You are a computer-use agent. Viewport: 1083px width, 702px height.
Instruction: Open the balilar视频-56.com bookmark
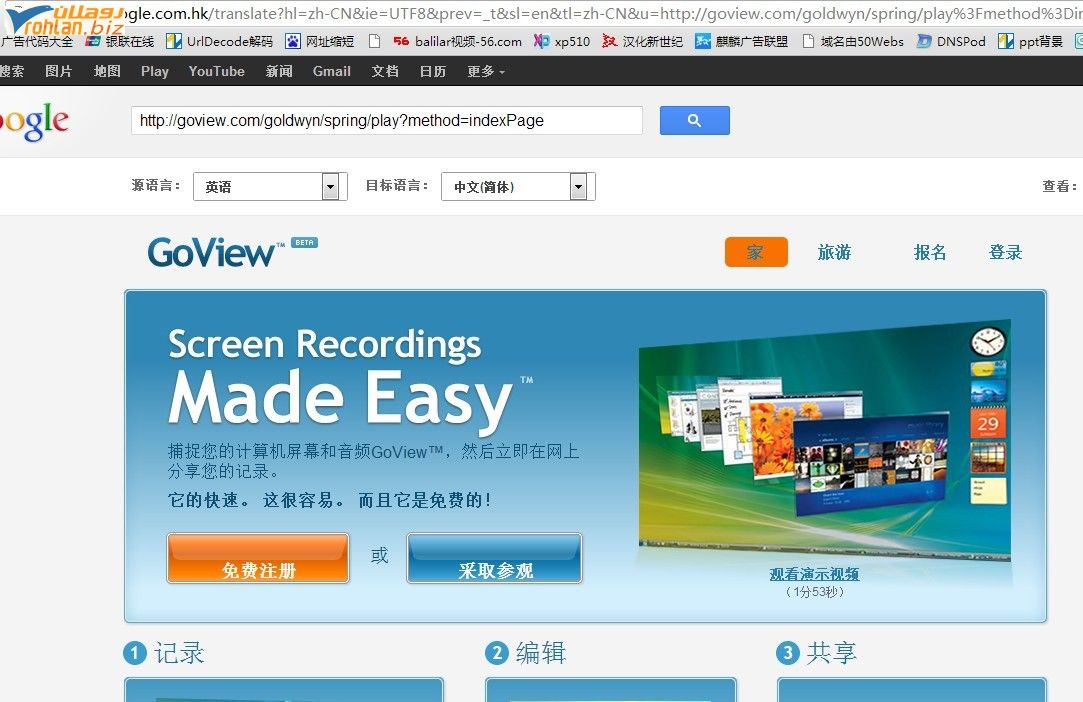[x=457, y=41]
